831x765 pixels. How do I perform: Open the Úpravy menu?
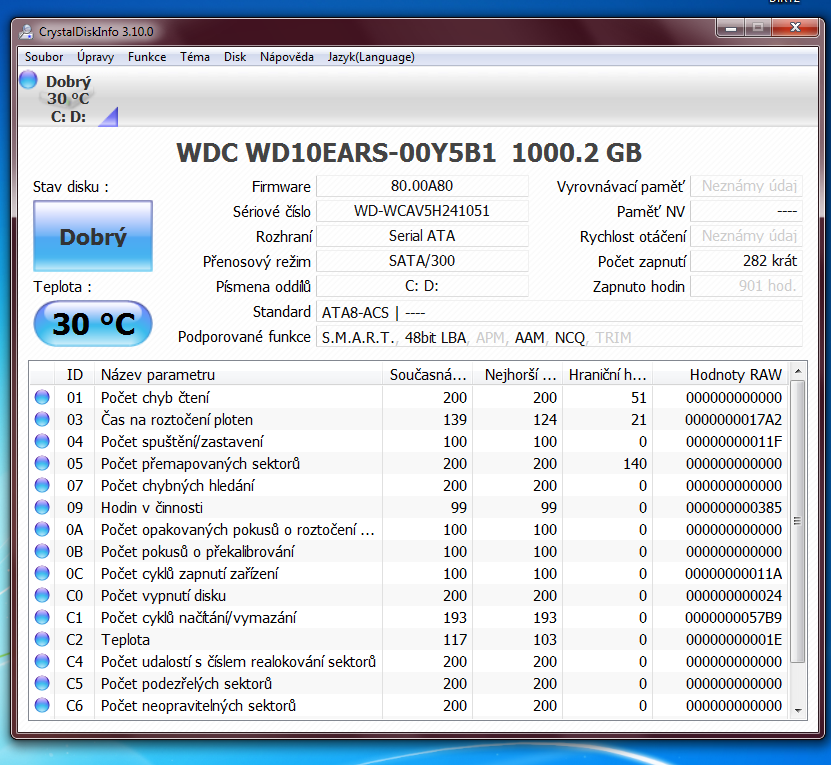coord(95,57)
